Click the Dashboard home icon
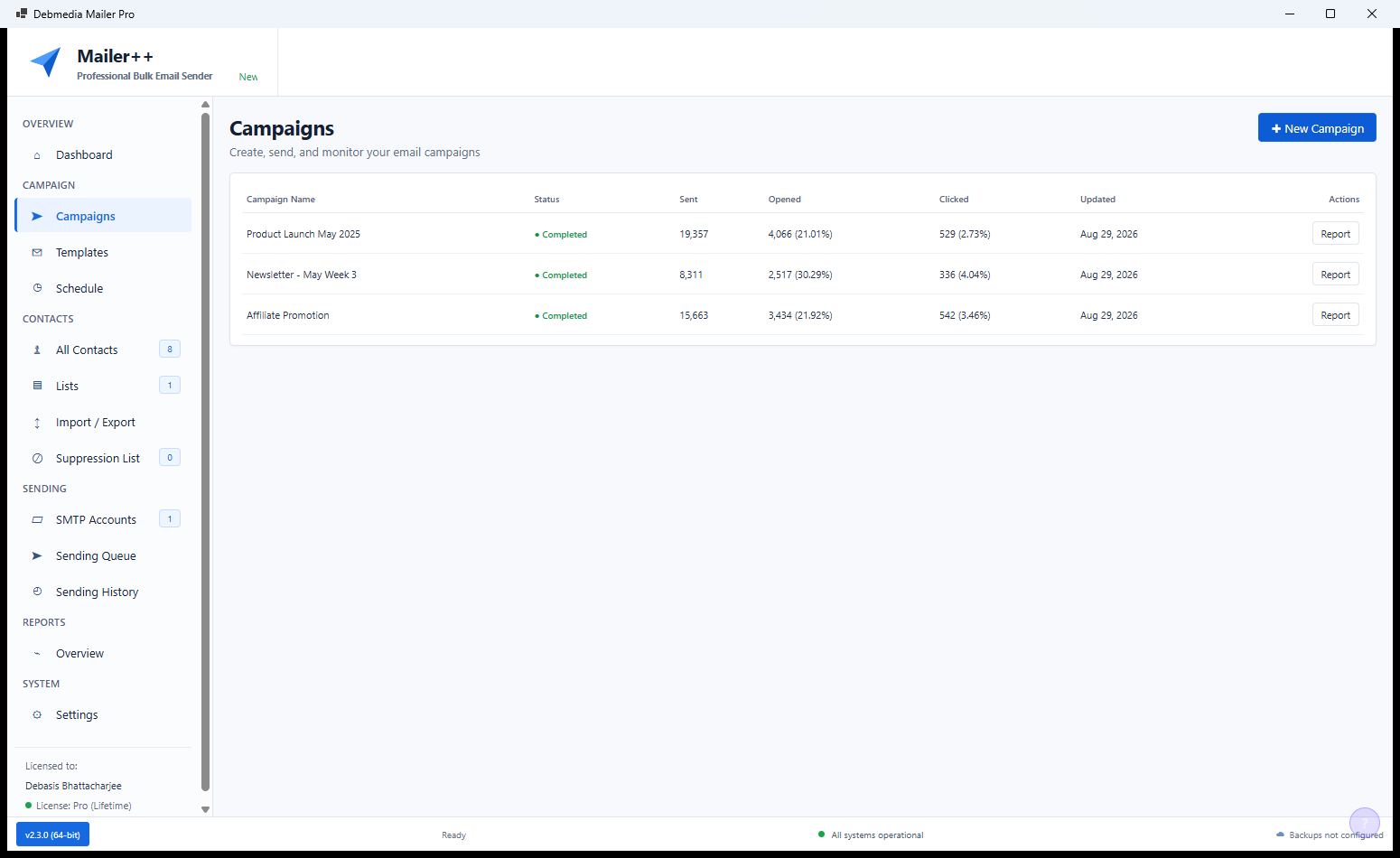Viewport: 1400px width, 858px height. [x=37, y=155]
